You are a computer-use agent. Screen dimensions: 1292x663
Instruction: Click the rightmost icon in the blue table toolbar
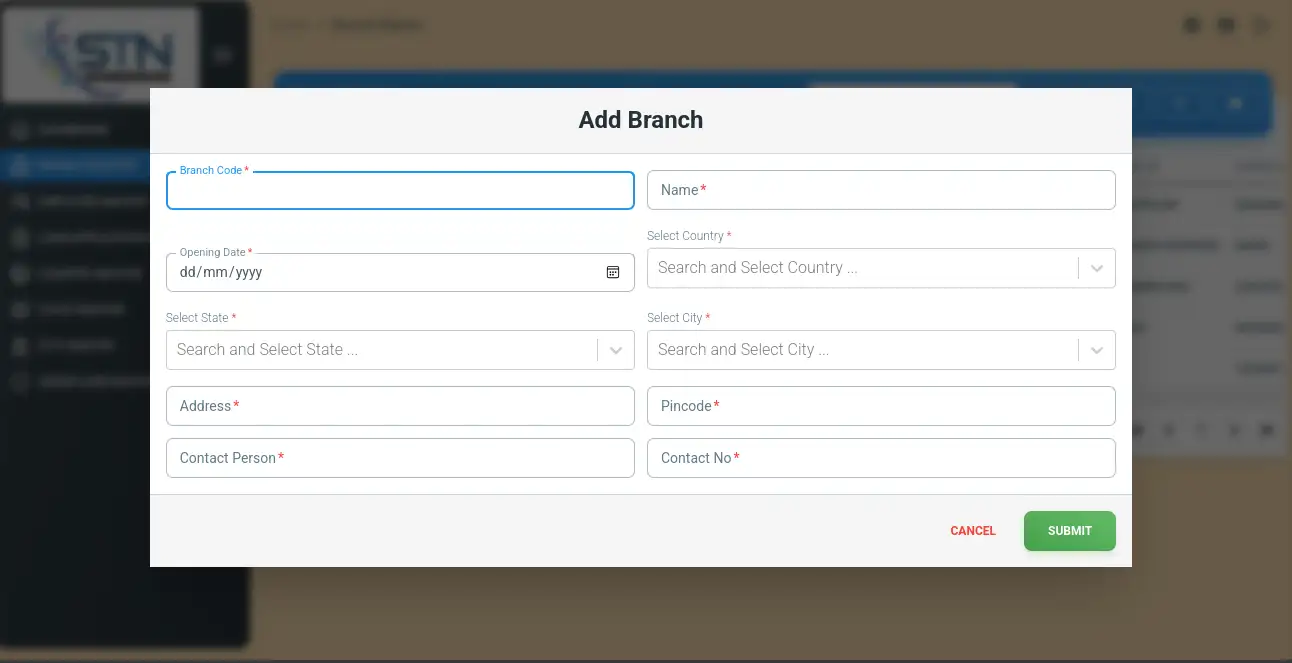[x=1235, y=104]
